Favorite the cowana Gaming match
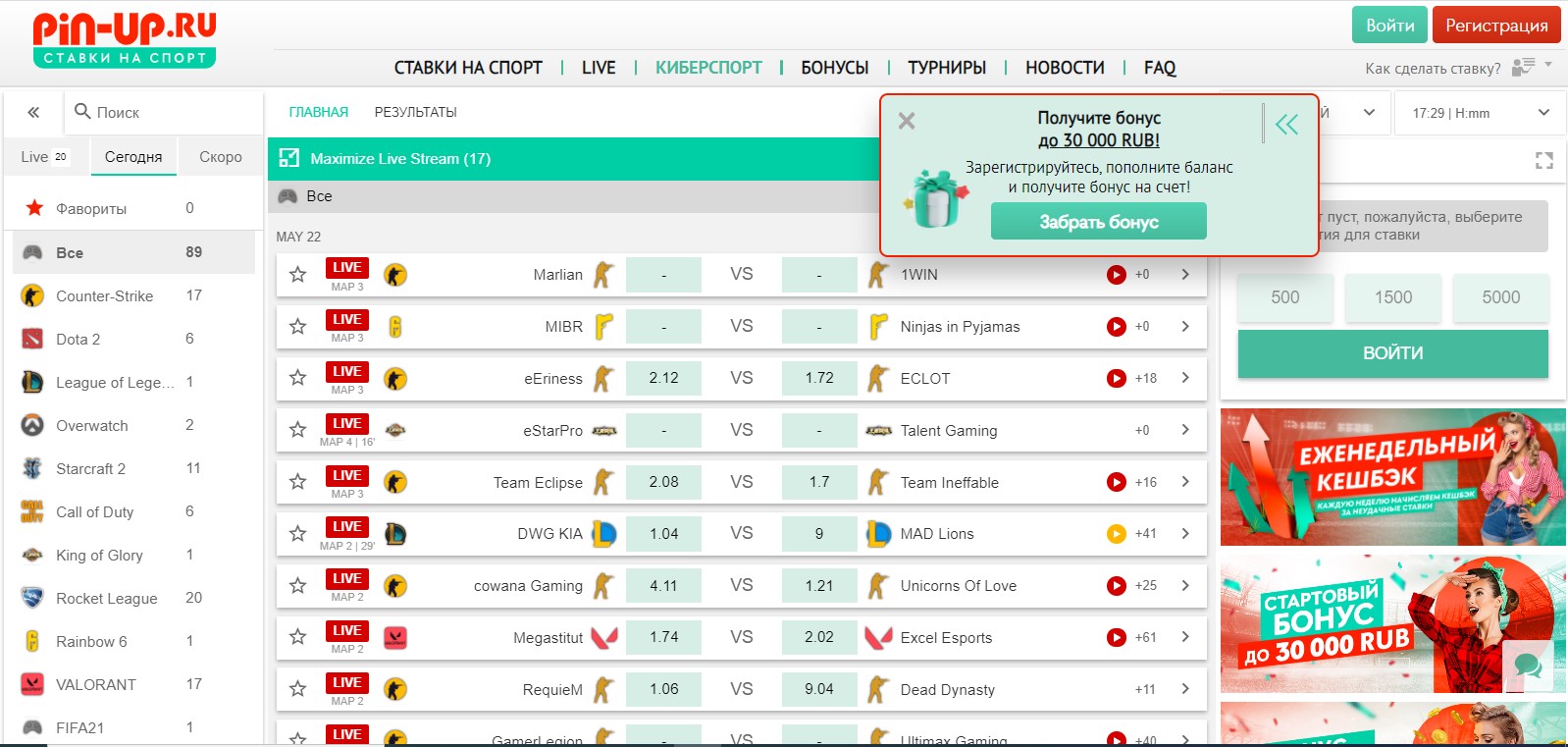 coord(298,586)
